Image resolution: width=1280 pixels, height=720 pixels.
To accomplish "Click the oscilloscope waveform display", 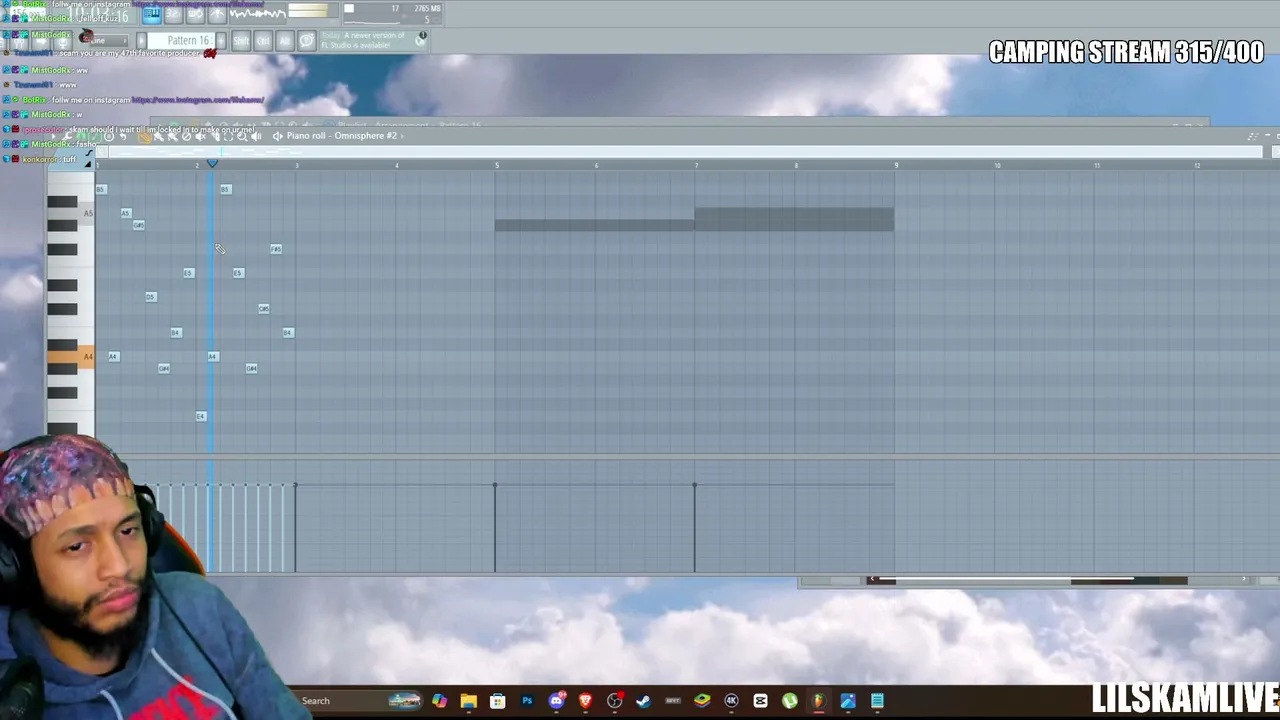I will [258, 13].
